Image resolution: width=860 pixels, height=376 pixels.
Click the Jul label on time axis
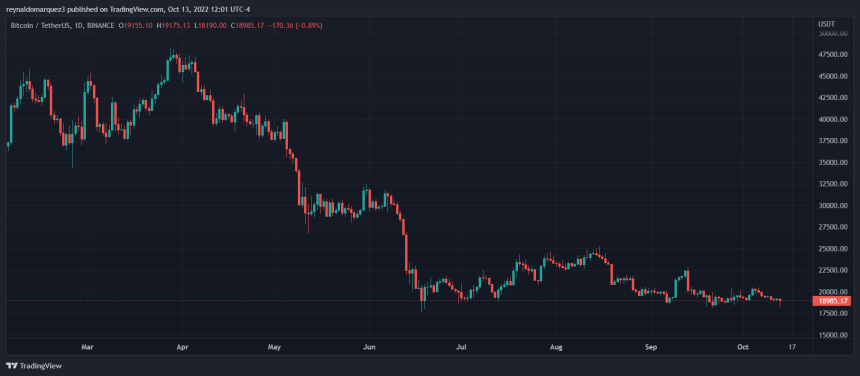(461, 347)
